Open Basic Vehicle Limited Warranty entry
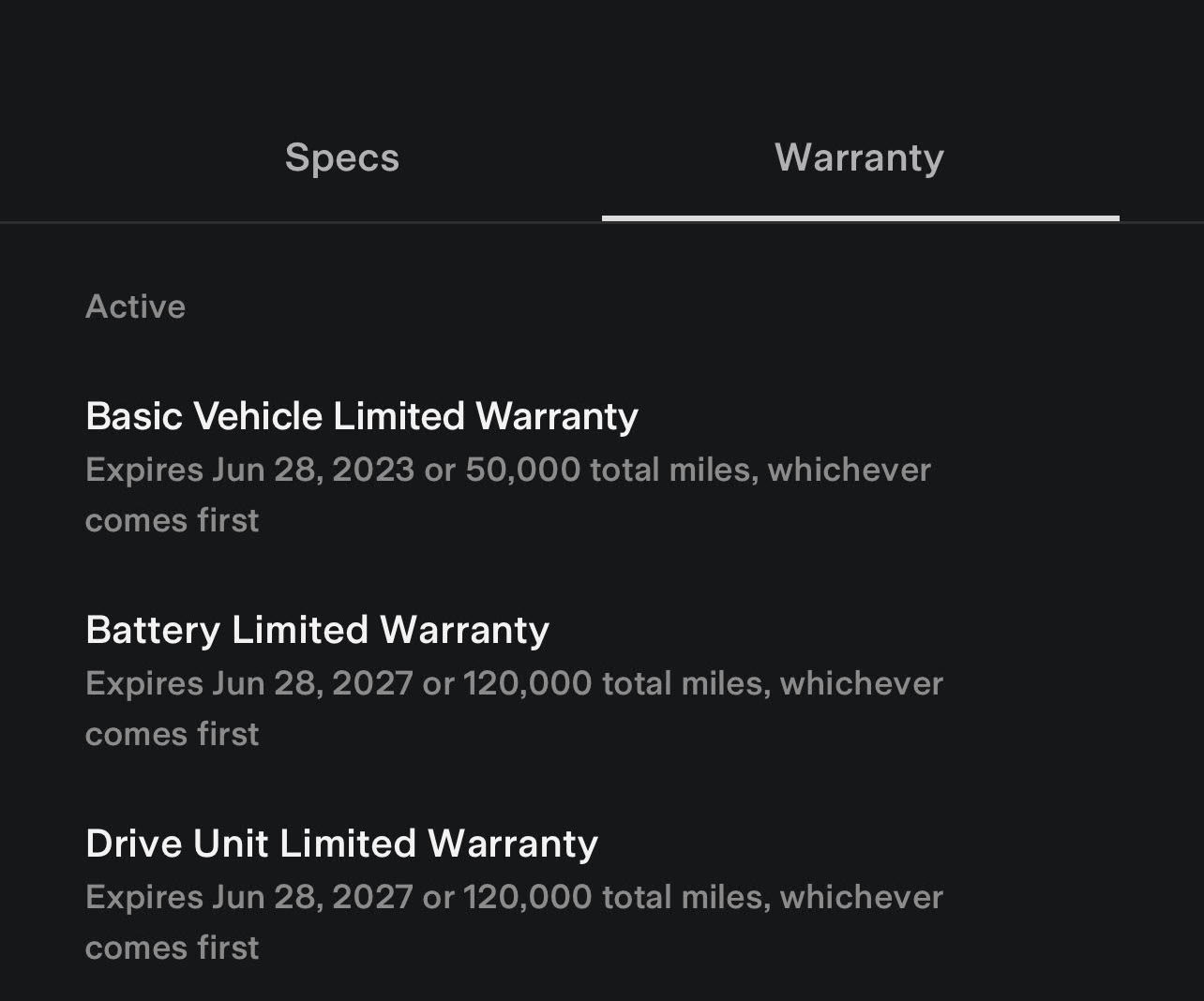Screen dimensions: 1204x1001 361,416
